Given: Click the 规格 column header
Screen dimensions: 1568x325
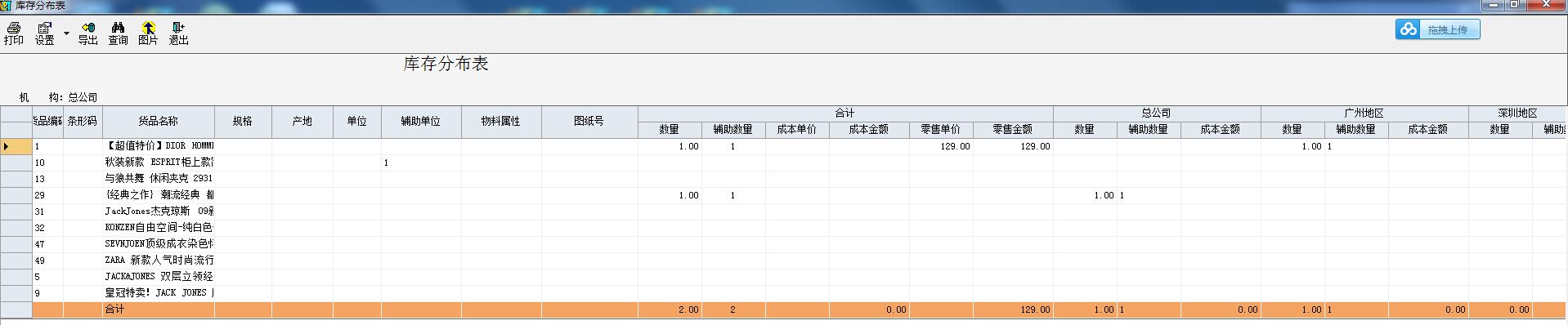Looking at the screenshot, I should 243,121.
